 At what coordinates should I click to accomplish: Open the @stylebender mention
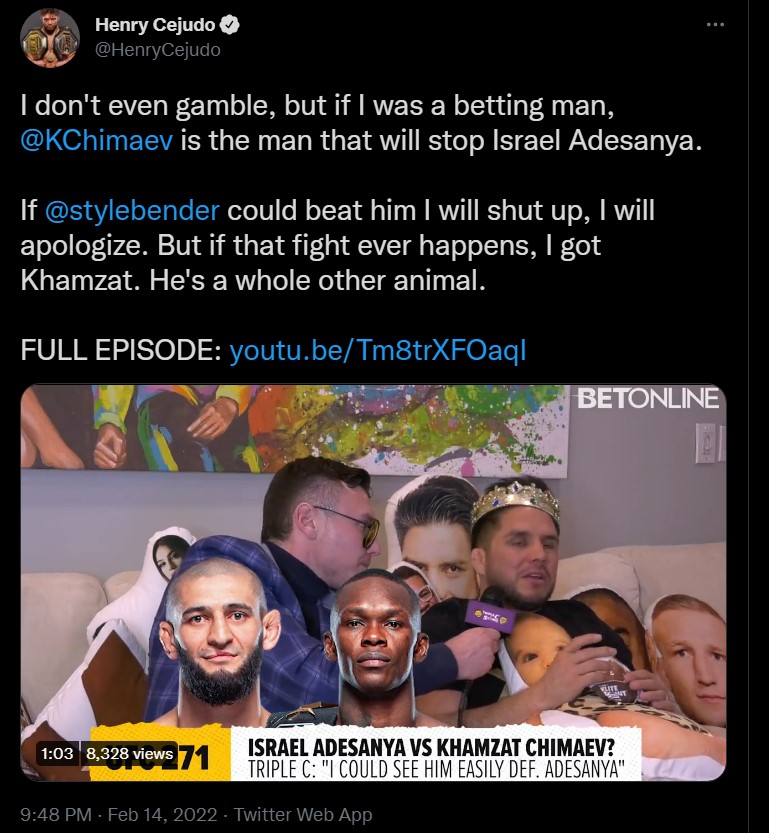pos(132,210)
